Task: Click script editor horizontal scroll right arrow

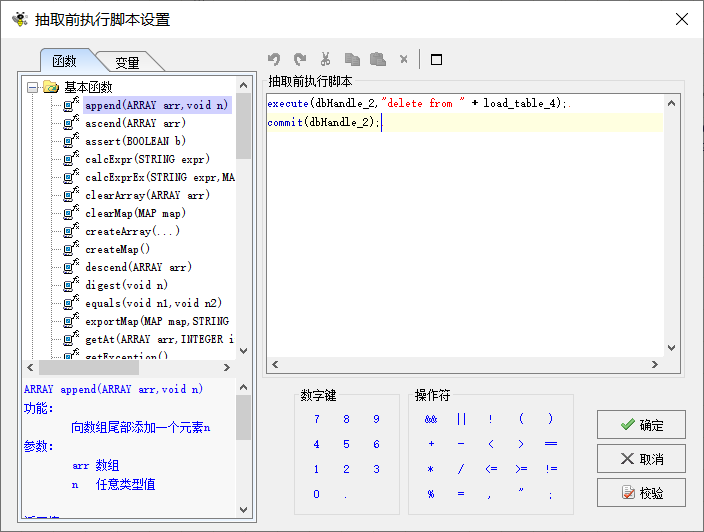Action: point(655,364)
